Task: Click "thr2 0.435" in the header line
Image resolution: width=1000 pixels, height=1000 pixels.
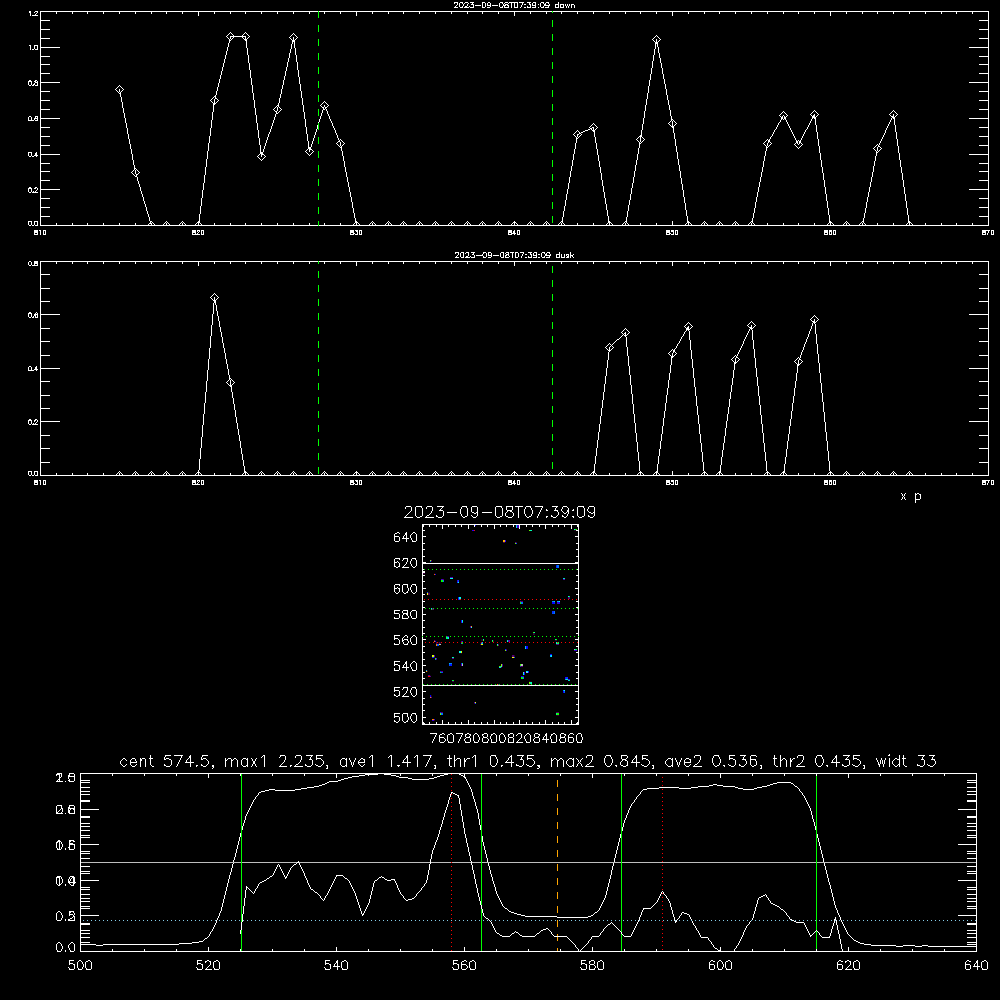Action: coord(818,761)
